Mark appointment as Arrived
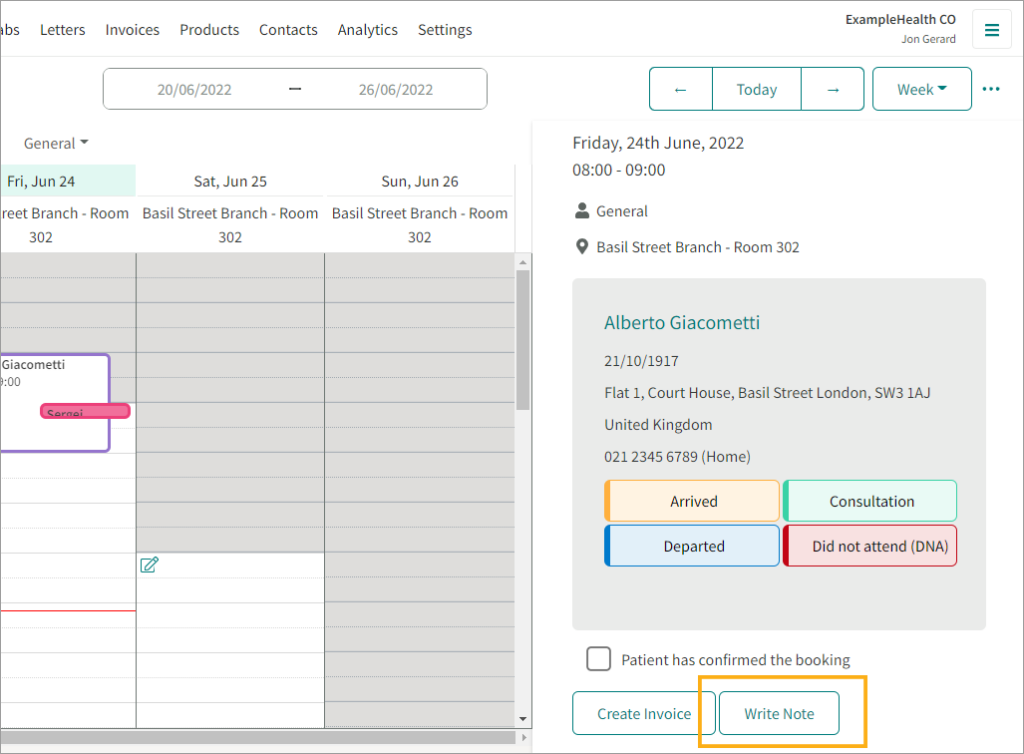Viewport: 1024px width, 754px height. coord(692,501)
